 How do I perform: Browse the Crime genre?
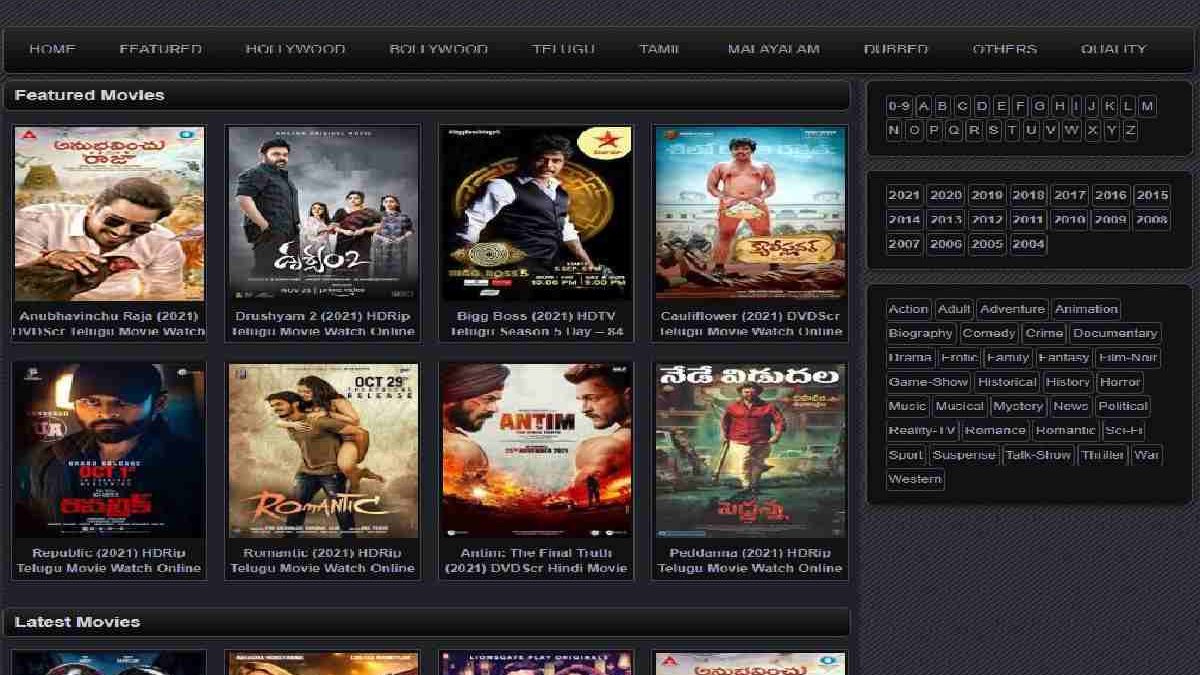(1044, 333)
